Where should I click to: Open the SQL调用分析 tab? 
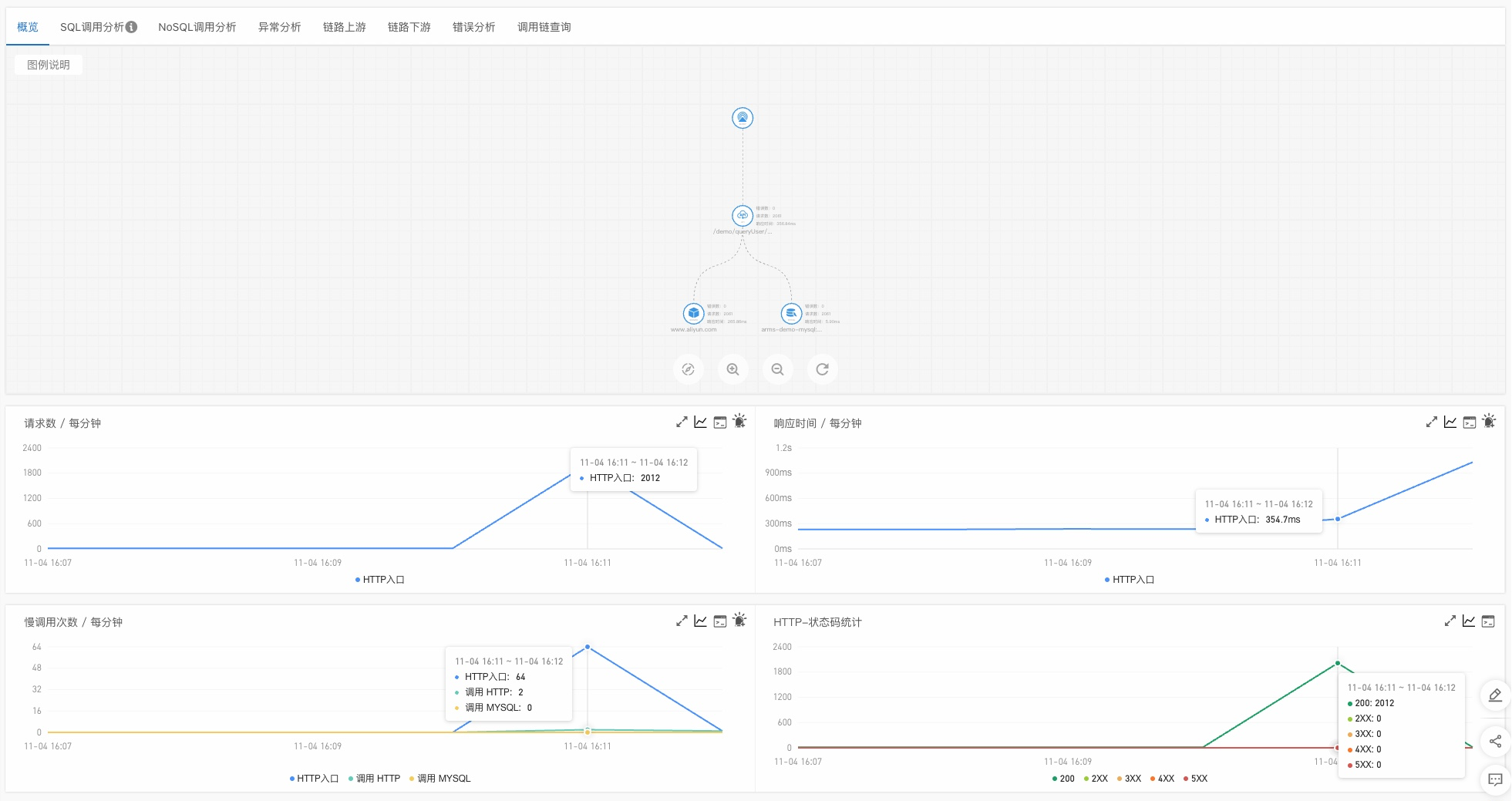tap(92, 27)
